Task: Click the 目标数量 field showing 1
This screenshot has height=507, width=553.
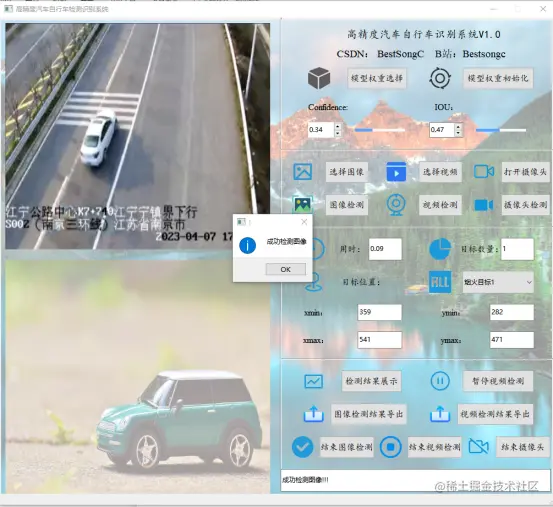Action: [517, 249]
